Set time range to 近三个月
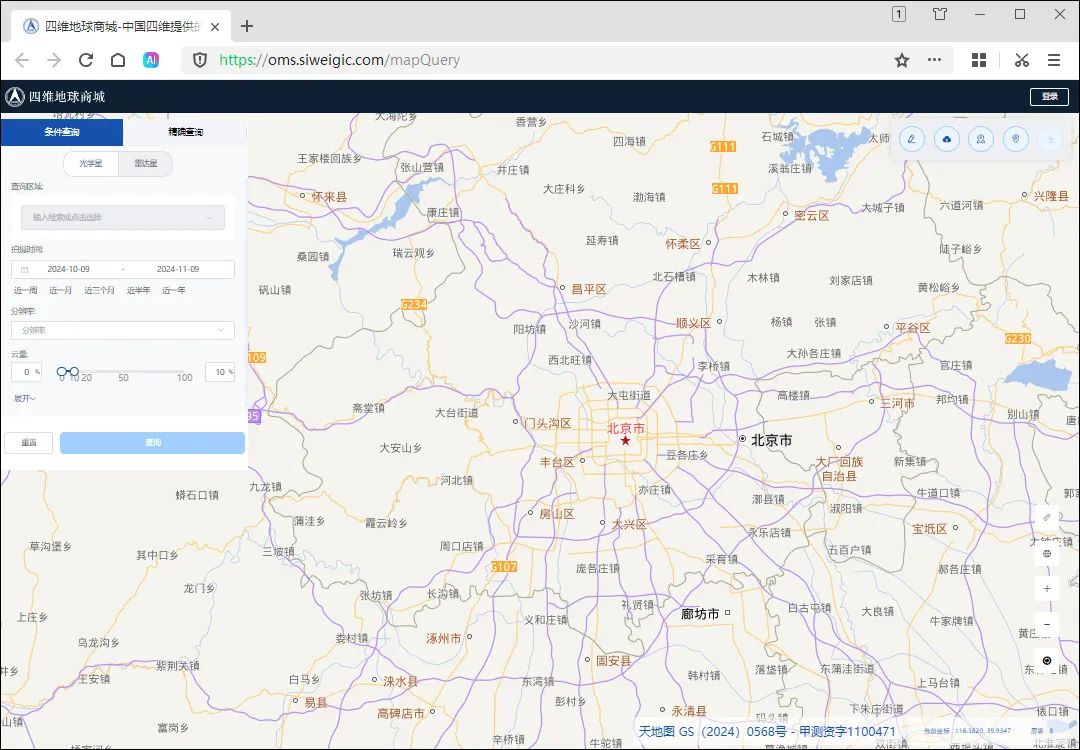1080x750 pixels. pyautogui.click(x=99, y=290)
